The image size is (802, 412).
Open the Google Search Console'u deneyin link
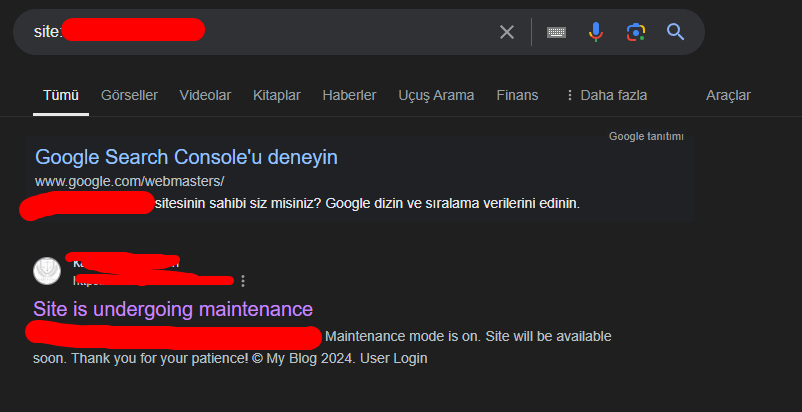(186, 157)
